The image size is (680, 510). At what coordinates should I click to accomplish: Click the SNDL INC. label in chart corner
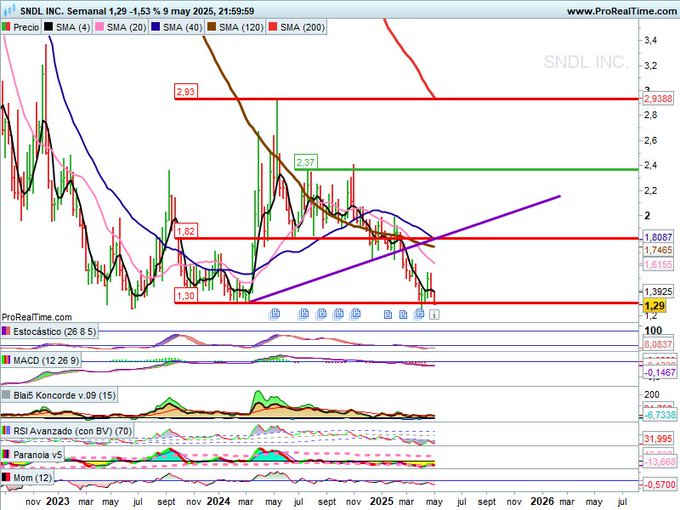[585, 62]
